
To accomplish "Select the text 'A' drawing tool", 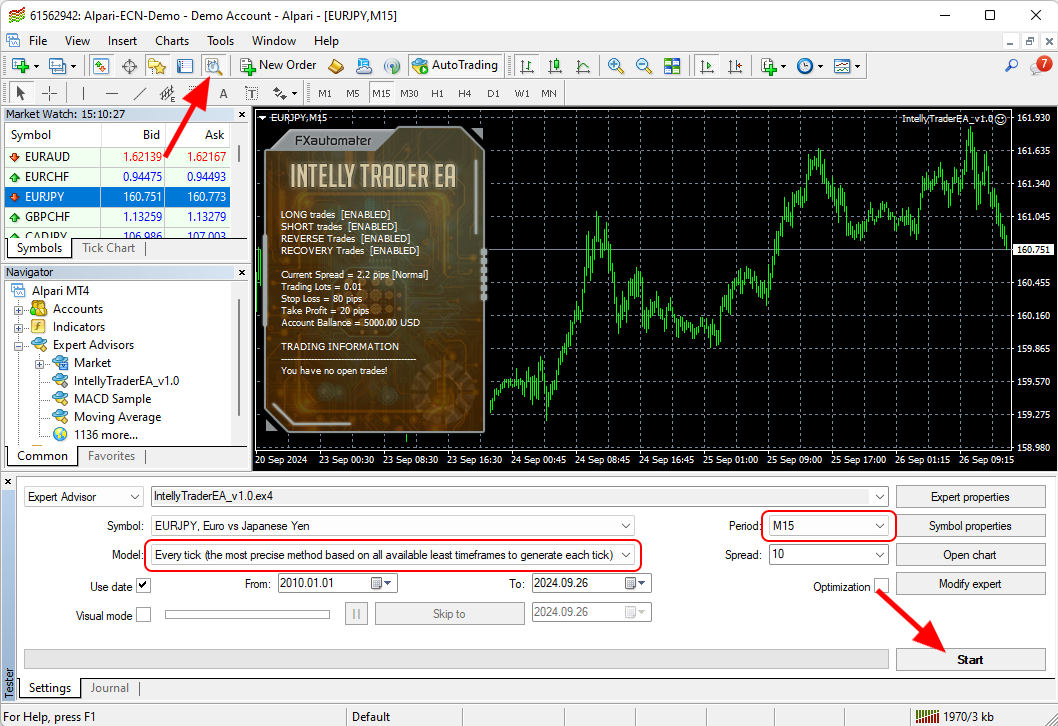I will tap(223, 93).
